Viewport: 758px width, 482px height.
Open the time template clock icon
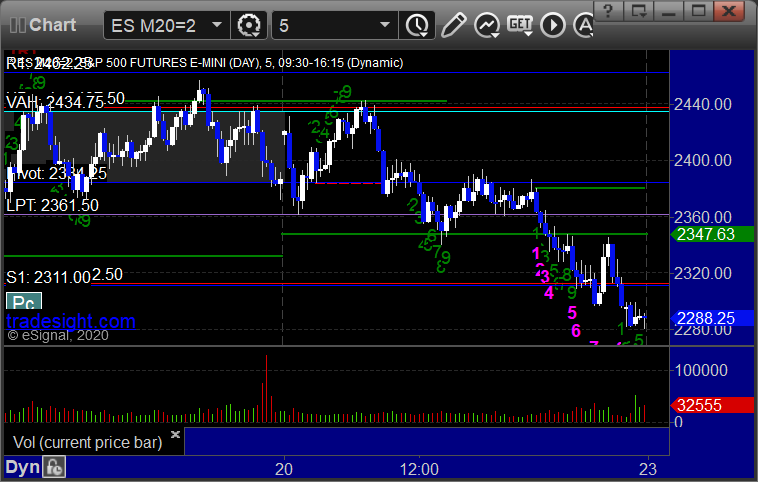click(417, 25)
